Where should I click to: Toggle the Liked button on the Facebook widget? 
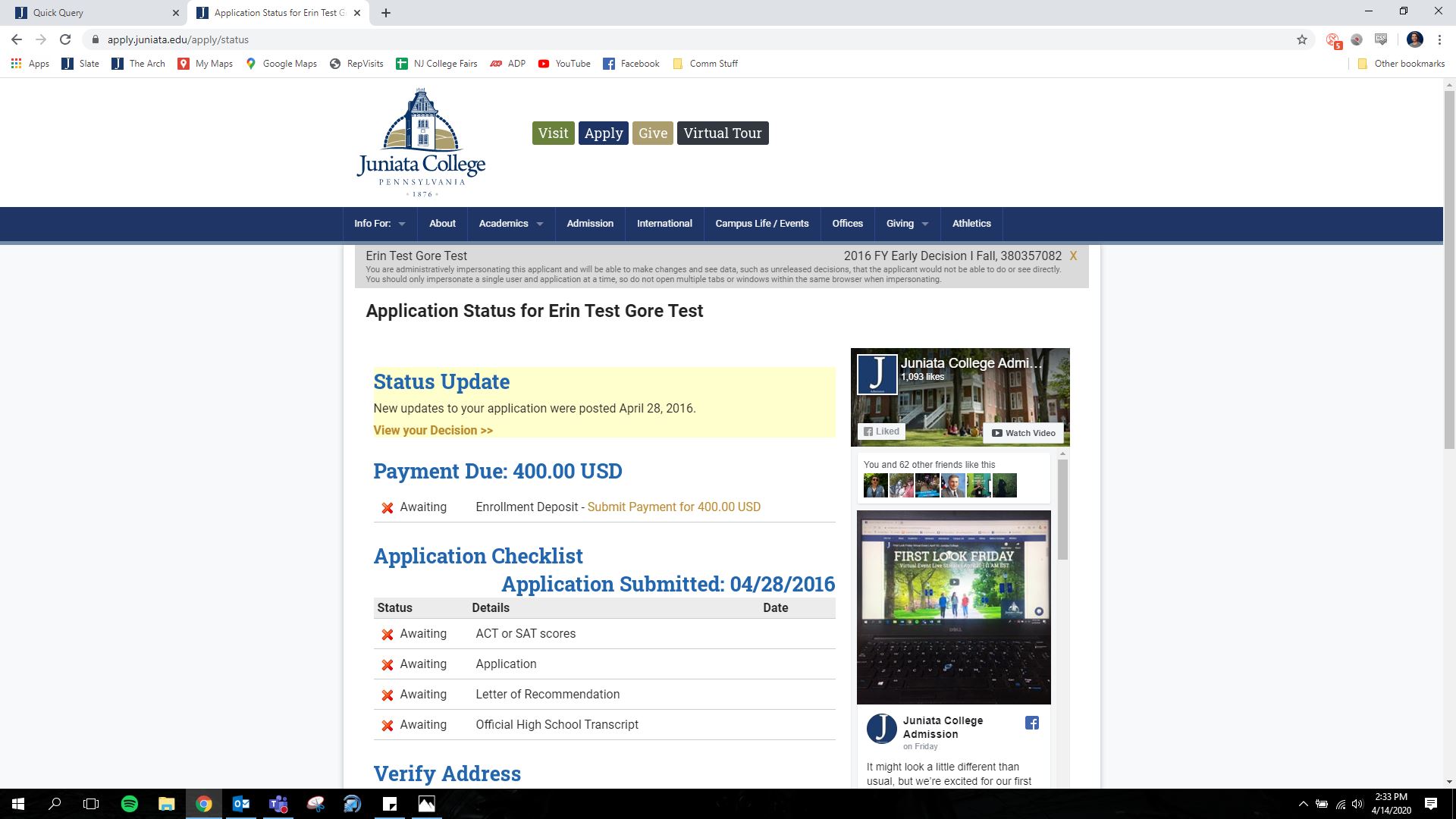click(881, 431)
